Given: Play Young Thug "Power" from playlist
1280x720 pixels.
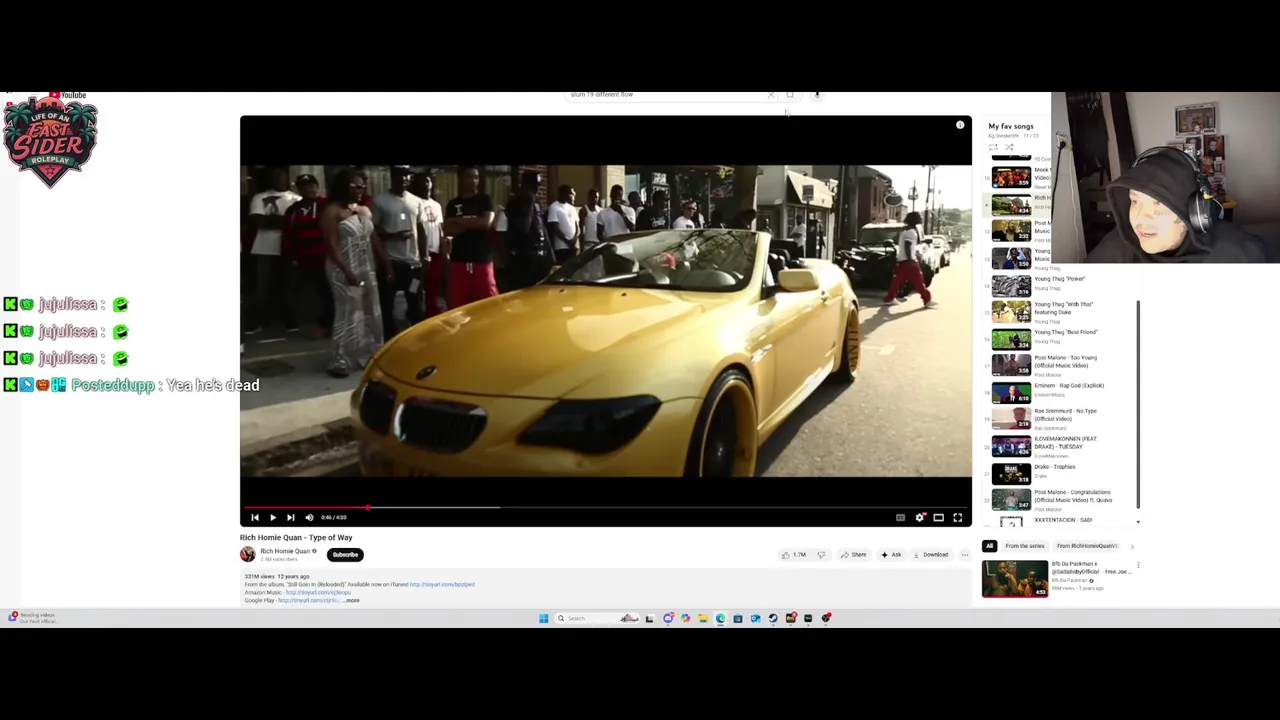Looking at the screenshot, I should point(1060,284).
